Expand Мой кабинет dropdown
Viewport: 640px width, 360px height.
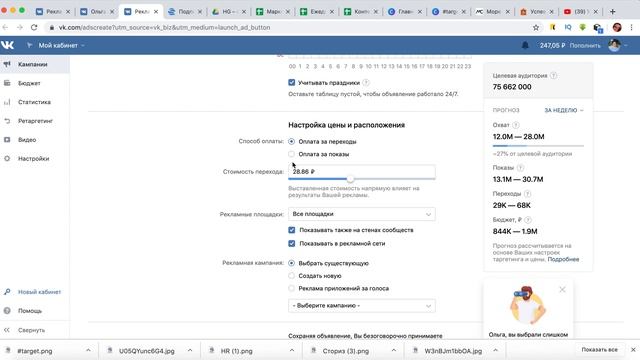pos(61,45)
